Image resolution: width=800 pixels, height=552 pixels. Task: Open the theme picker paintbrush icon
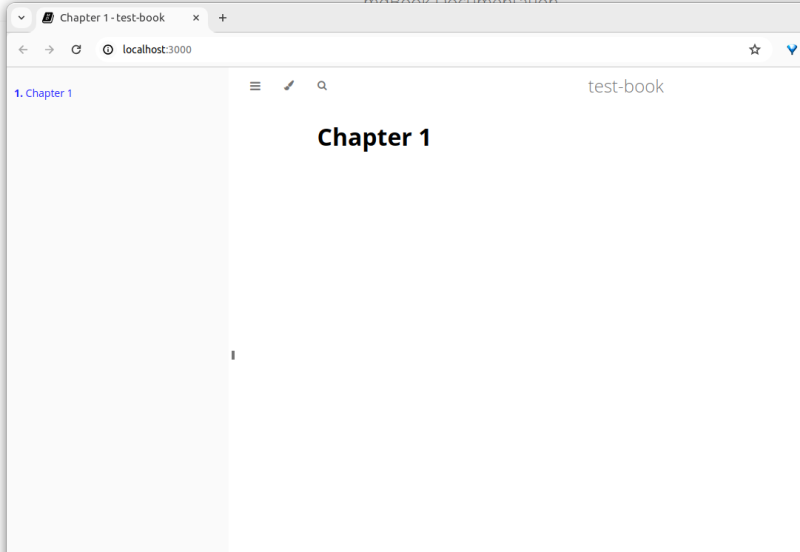click(289, 86)
